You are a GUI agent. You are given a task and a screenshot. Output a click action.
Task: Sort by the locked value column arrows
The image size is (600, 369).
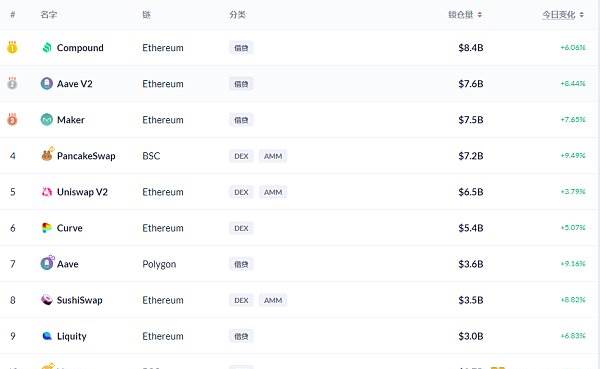(479, 15)
